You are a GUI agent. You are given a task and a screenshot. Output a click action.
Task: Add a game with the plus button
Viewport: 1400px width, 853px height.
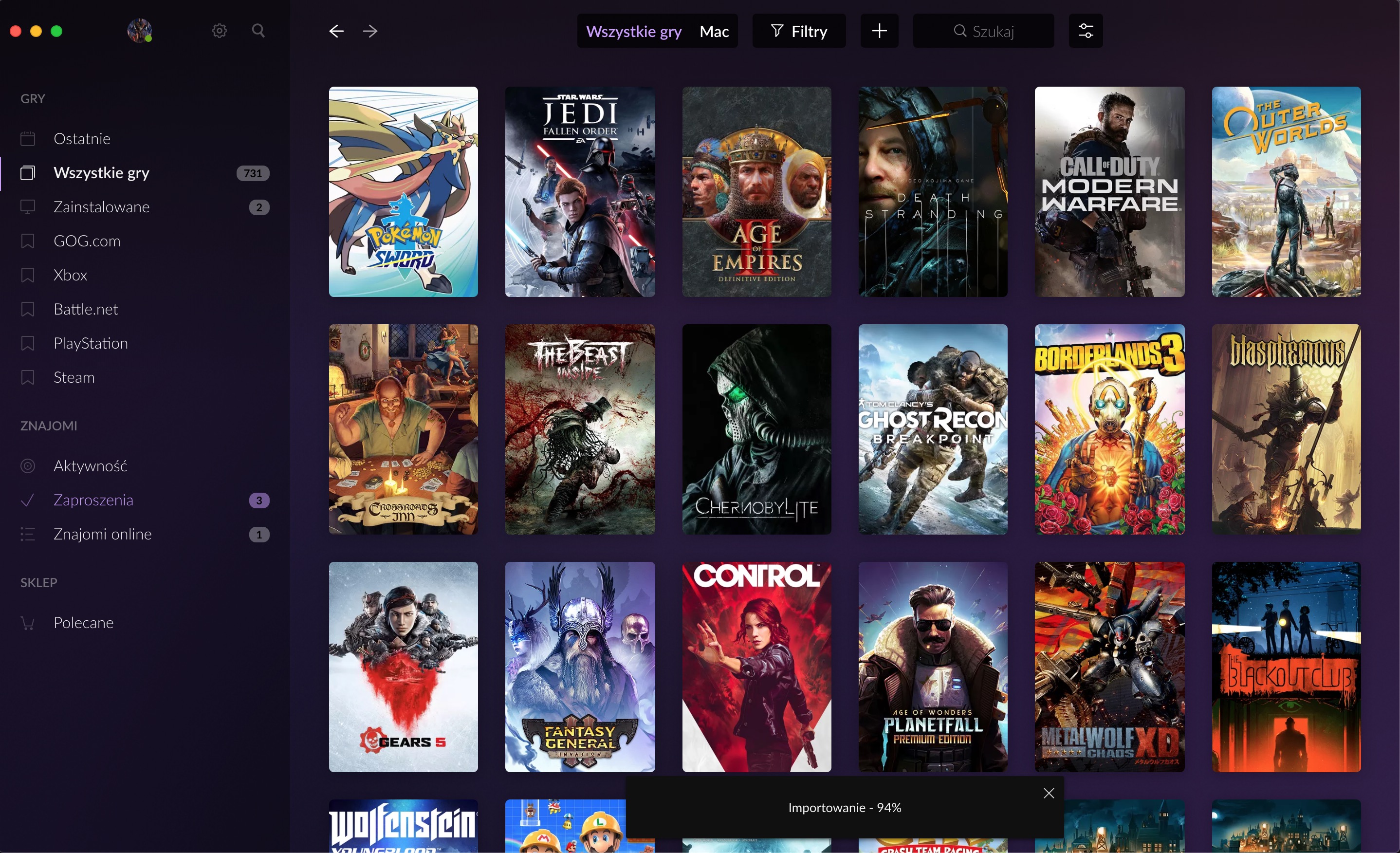879,31
